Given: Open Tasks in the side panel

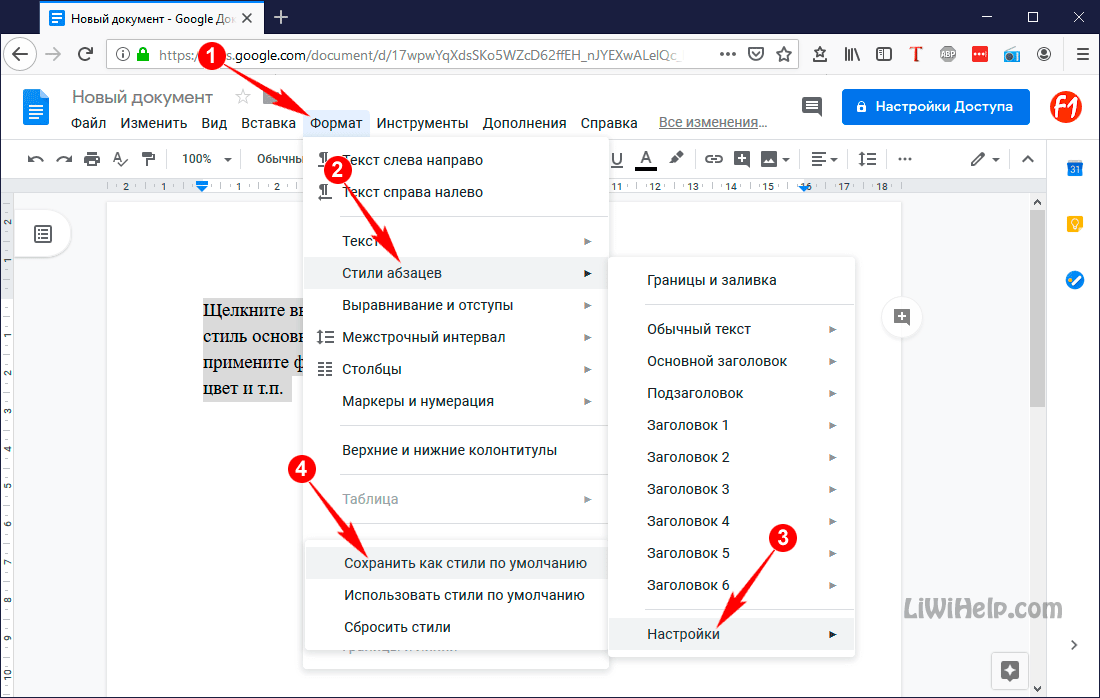Looking at the screenshot, I should pos(1074,280).
